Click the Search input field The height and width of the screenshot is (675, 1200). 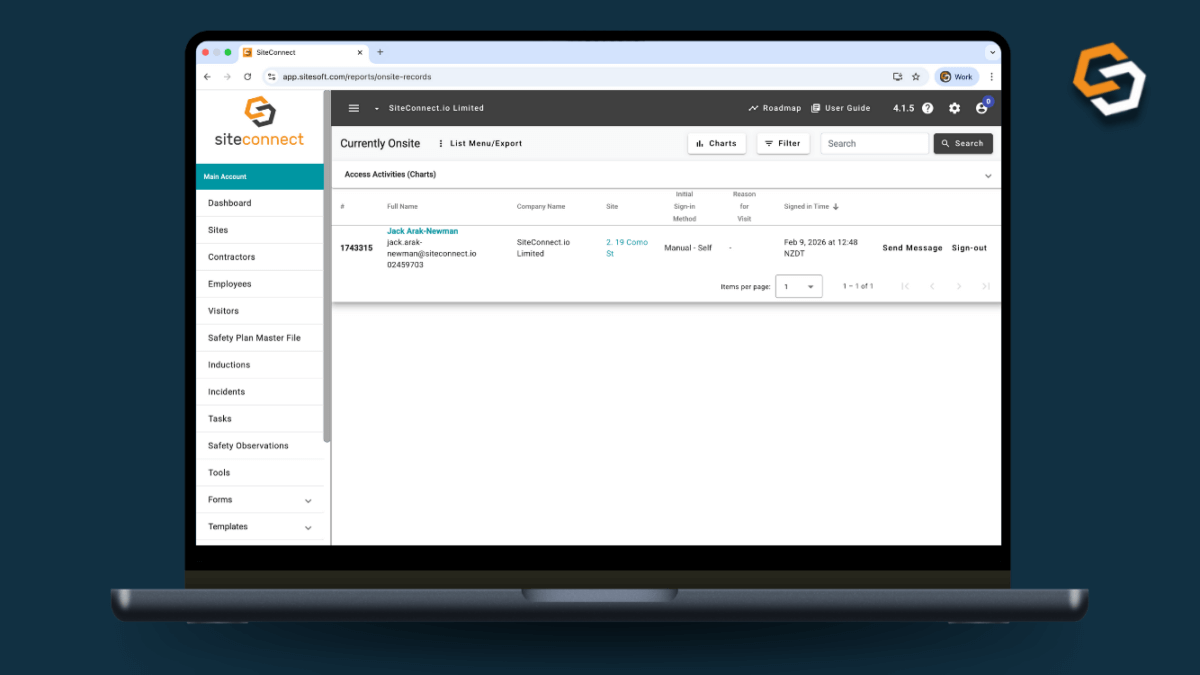pos(874,144)
